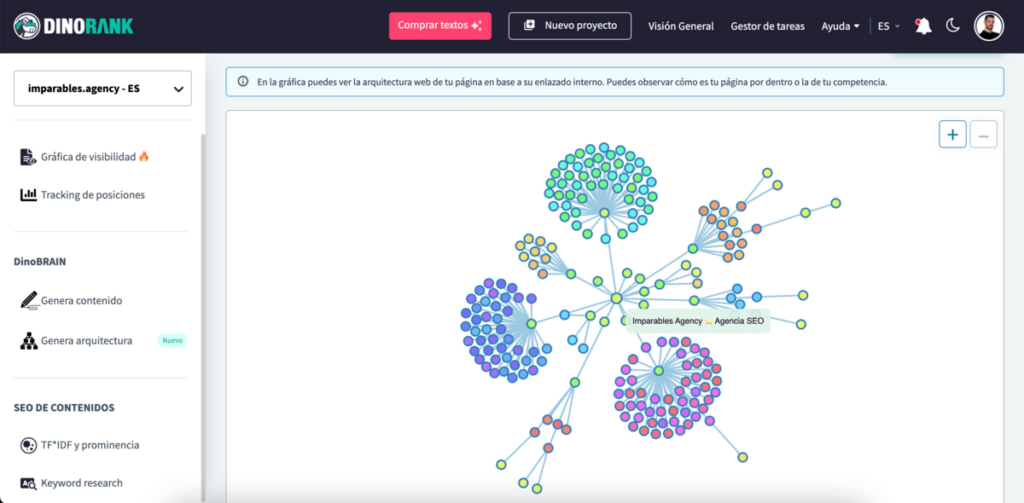The image size is (1024, 503).
Task: Click the Gráfica de visibilidad icon
Action: [29, 157]
